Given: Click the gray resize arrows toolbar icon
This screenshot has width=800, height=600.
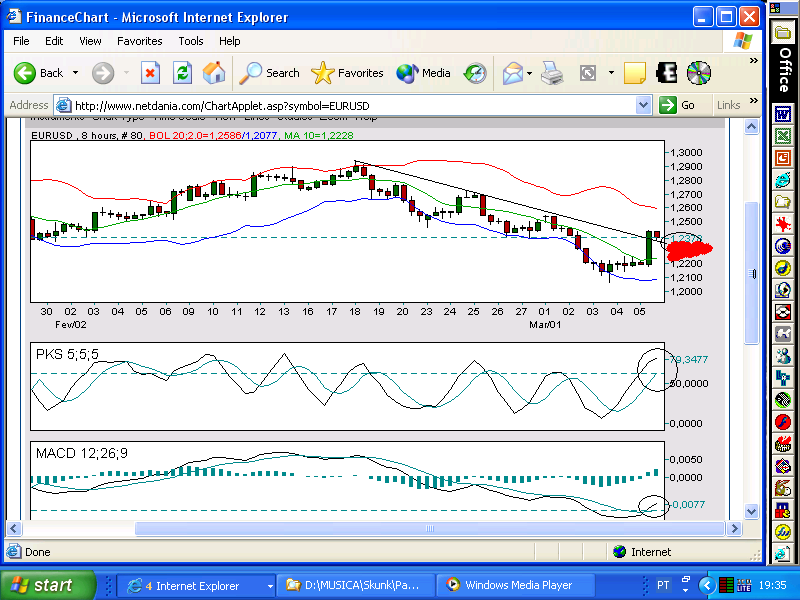Looking at the screenshot, I should tap(588, 73).
